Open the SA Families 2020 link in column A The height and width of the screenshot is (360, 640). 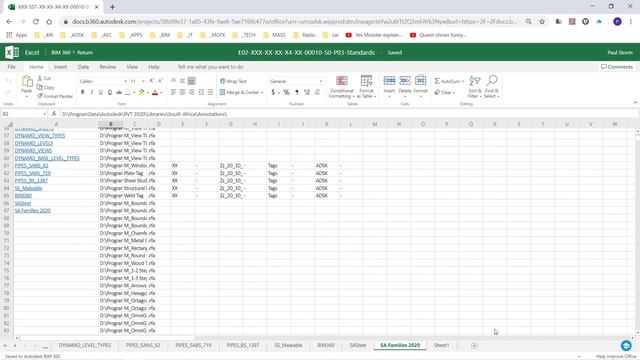tap(33, 211)
